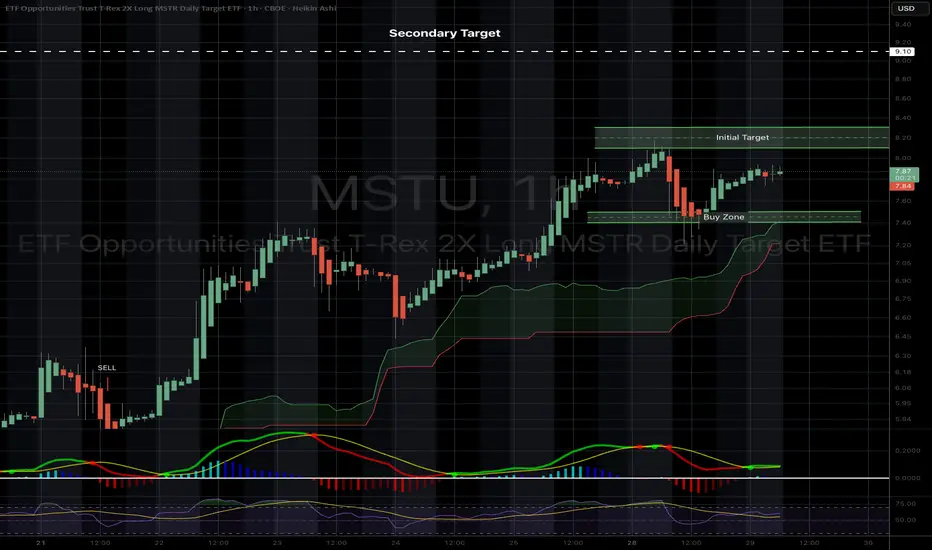Click the 6.90 price axis value
The image size is (932, 550).
[x=903, y=281]
